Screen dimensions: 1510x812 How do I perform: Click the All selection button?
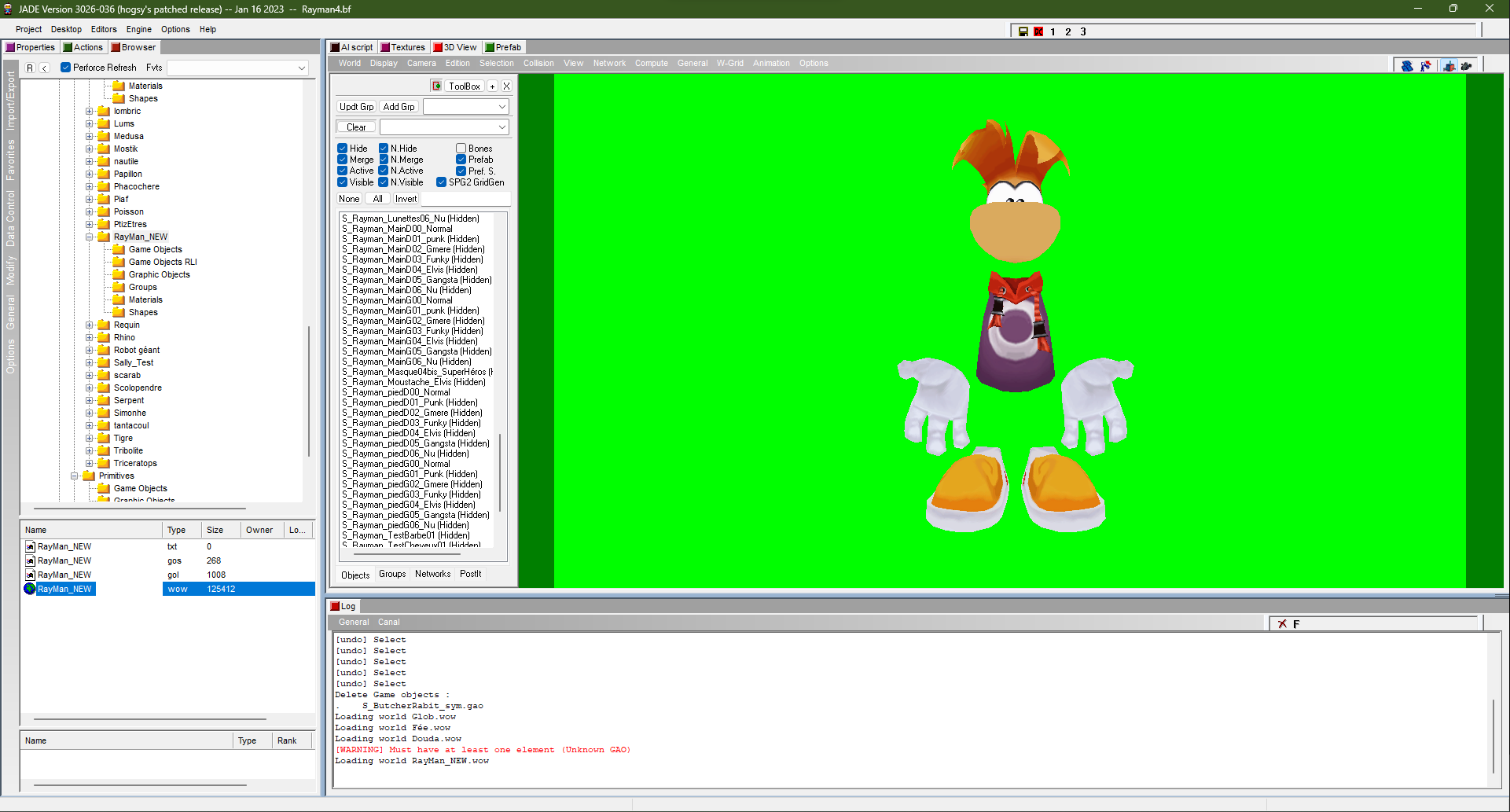tap(377, 199)
